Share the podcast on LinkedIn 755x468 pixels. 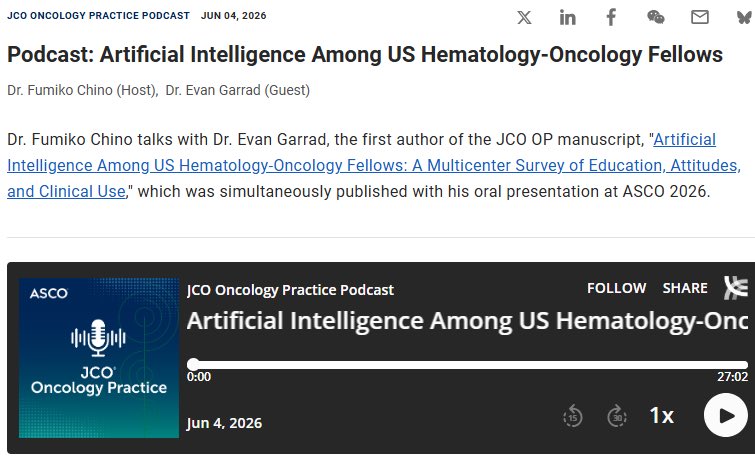(x=567, y=18)
